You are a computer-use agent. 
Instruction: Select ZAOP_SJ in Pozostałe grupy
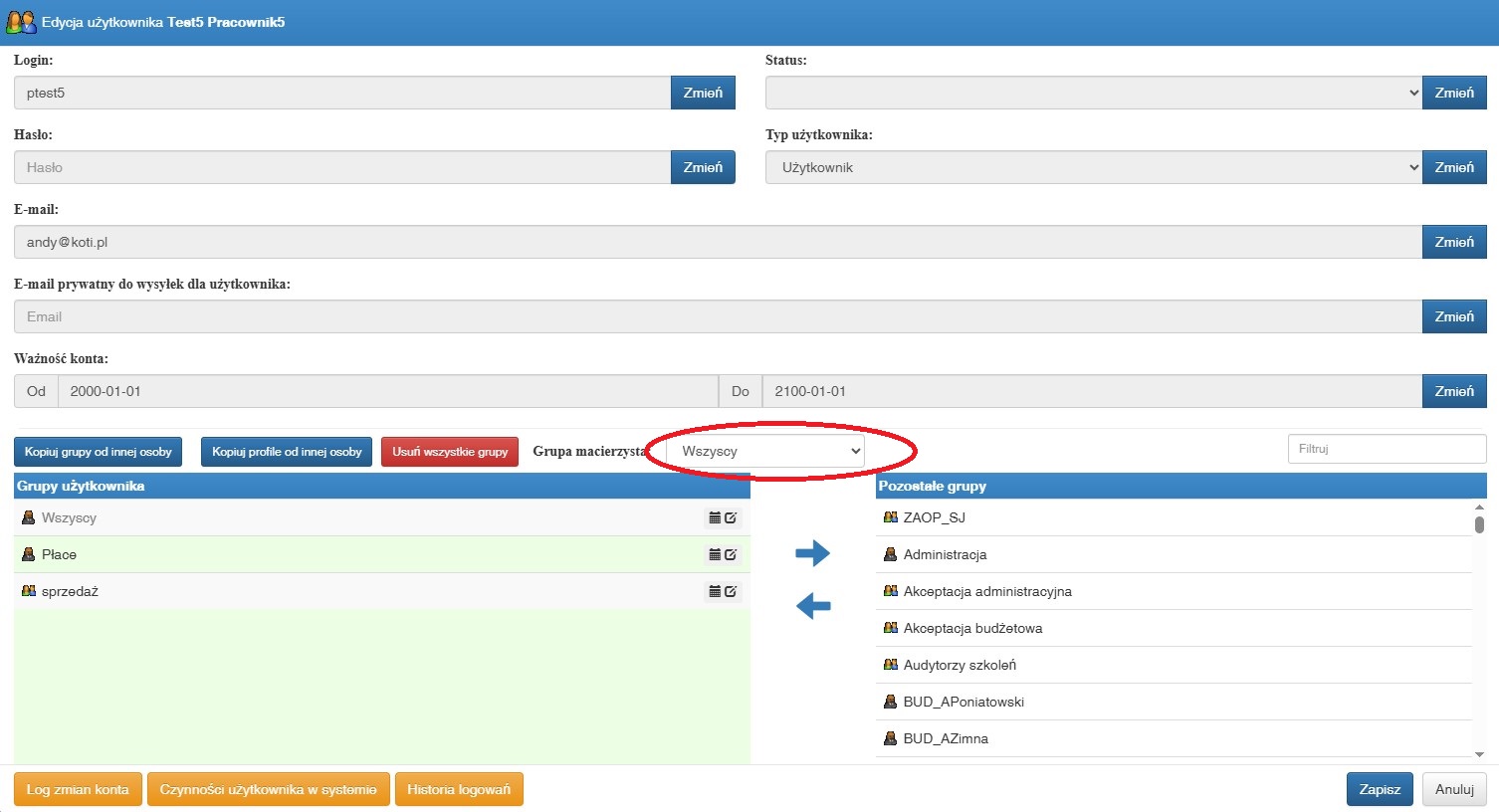(1174, 517)
